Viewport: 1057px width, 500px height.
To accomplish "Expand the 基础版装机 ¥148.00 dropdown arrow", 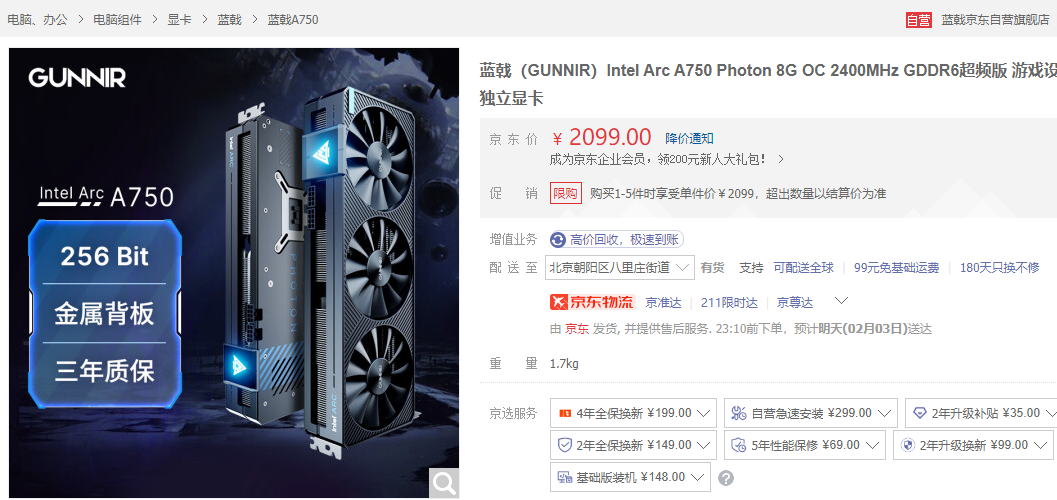I will [697, 478].
